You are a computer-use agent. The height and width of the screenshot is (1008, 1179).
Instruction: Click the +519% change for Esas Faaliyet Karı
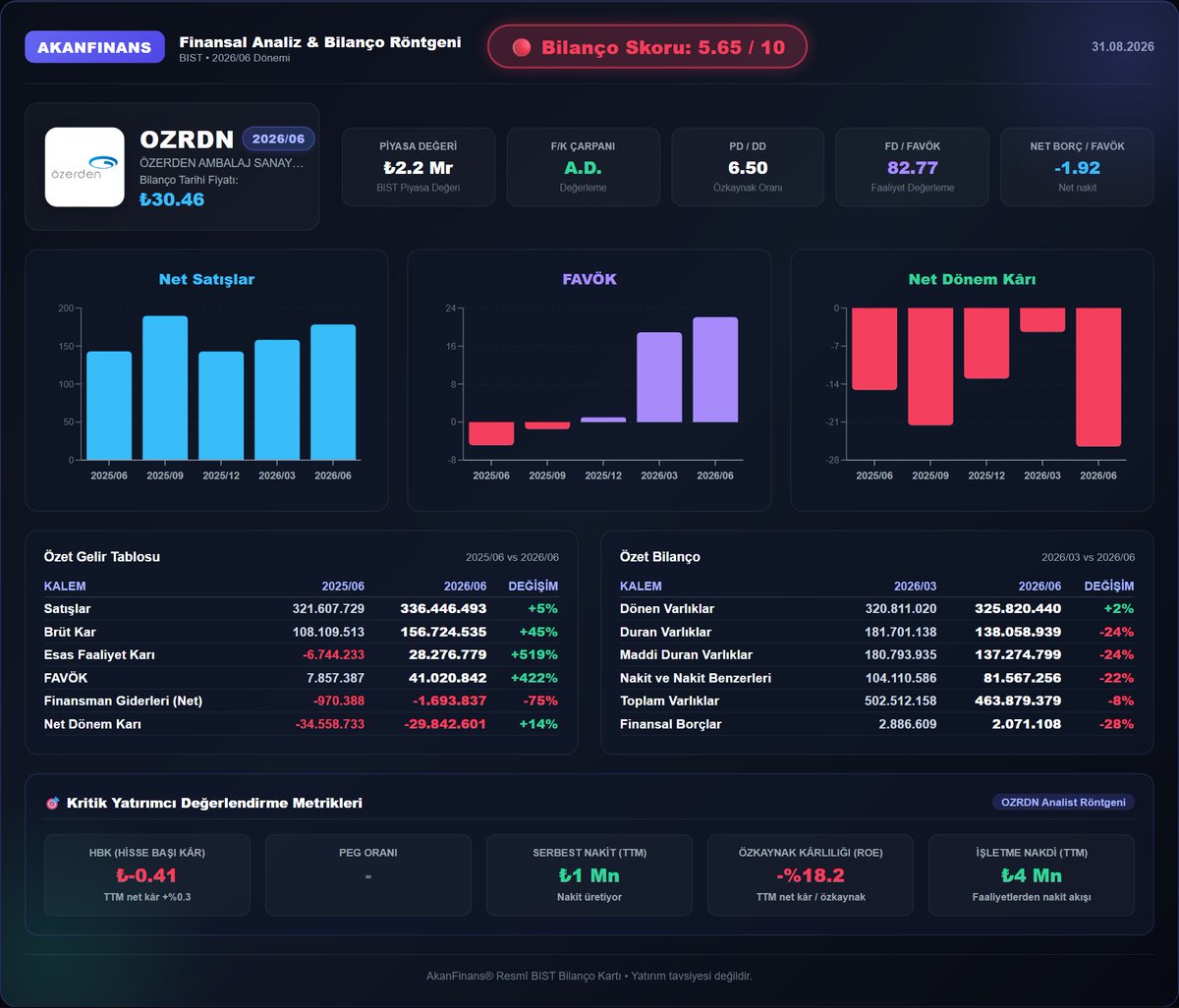534,654
